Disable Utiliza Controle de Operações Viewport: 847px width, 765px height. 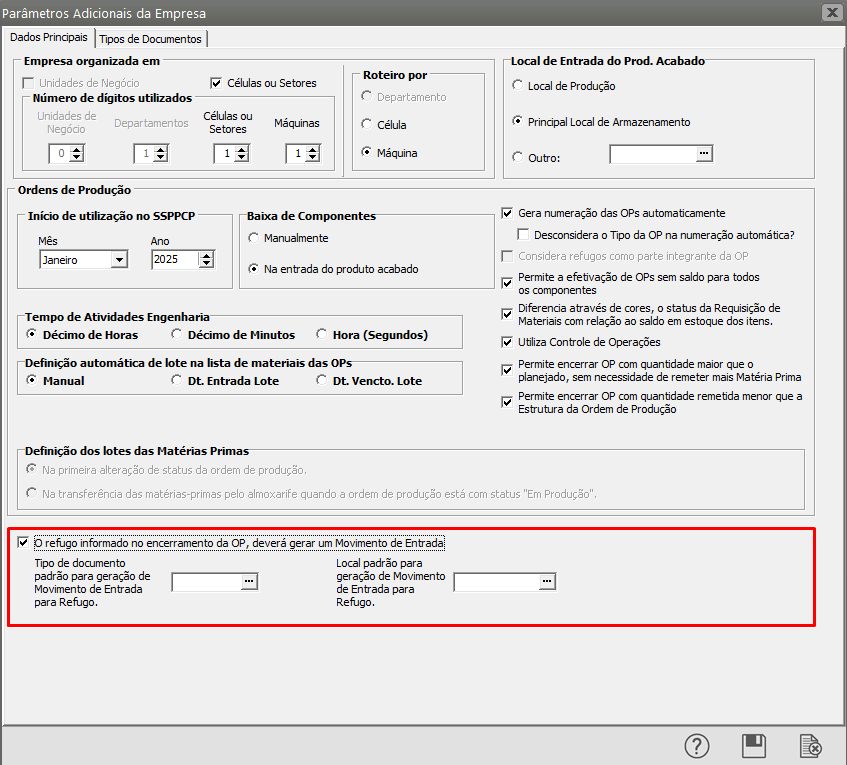point(508,342)
